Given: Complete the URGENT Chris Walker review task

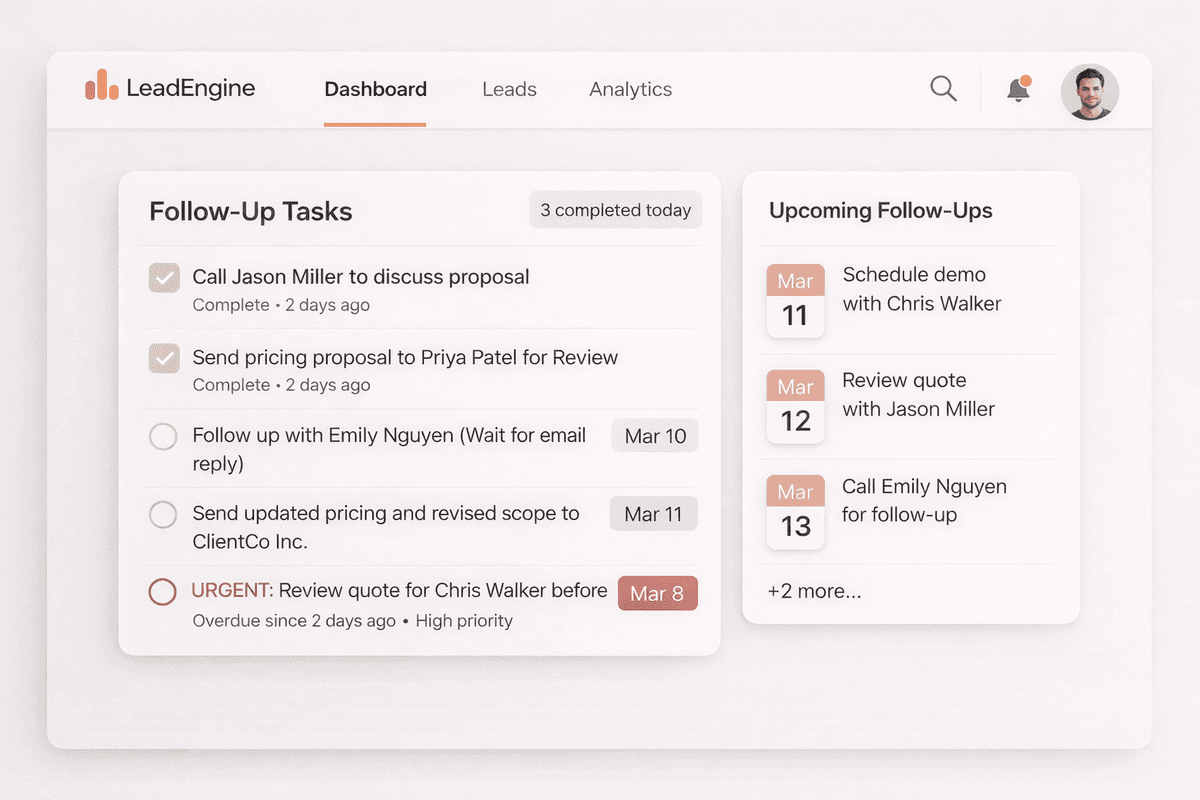Looking at the screenshot, I should (x=163, y=592).
